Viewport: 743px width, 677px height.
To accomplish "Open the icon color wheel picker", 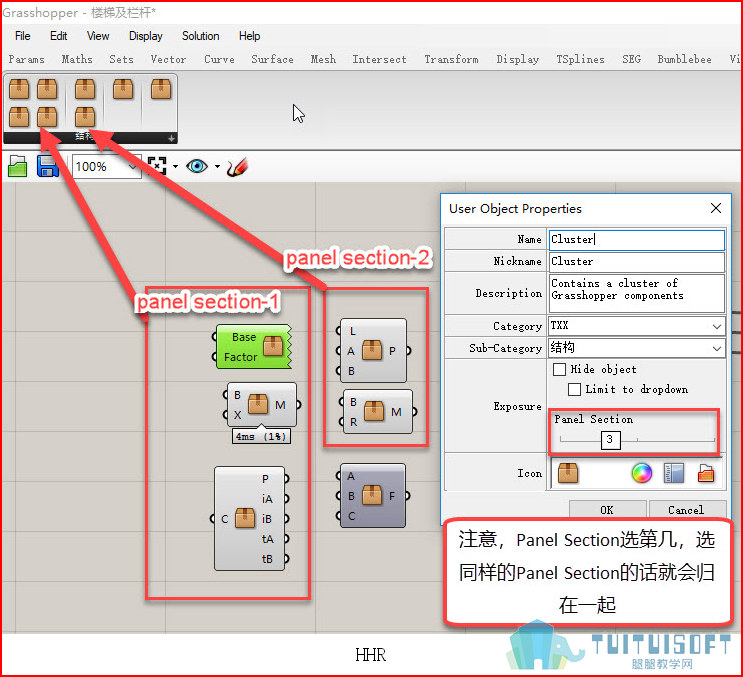I will 642,473.
